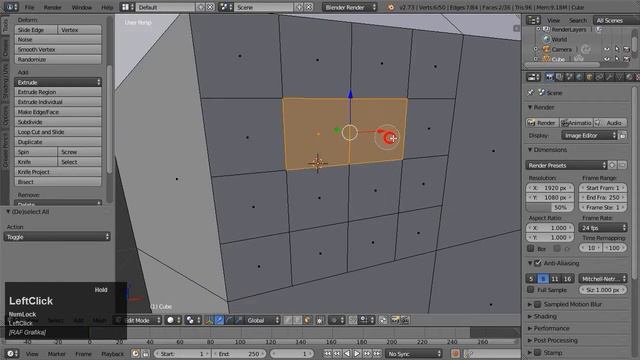
Task: Open the Toggle action dropdown
Action: (57, 237)
